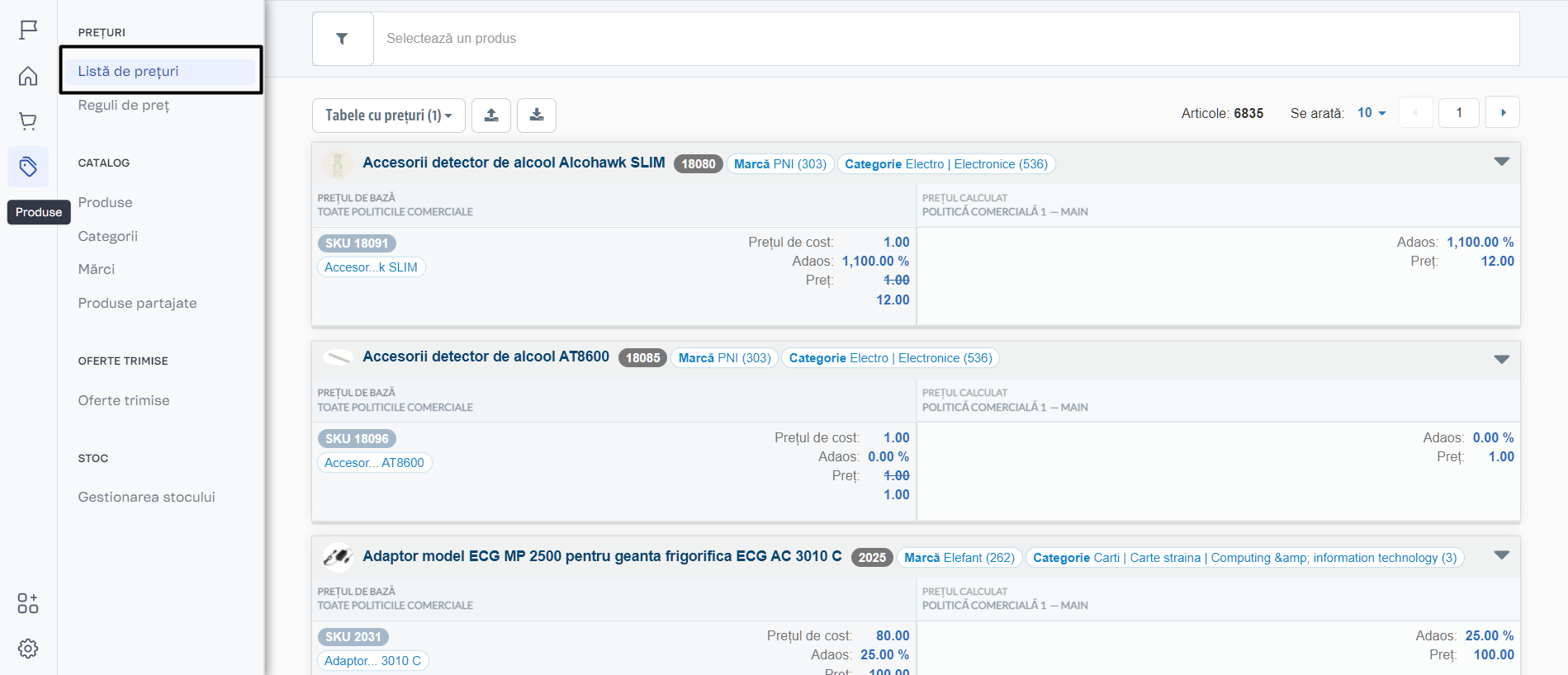1568x675 pixels.
Task: Select the Produse price tag sidebar icon
Action: [x=28, y=168]
